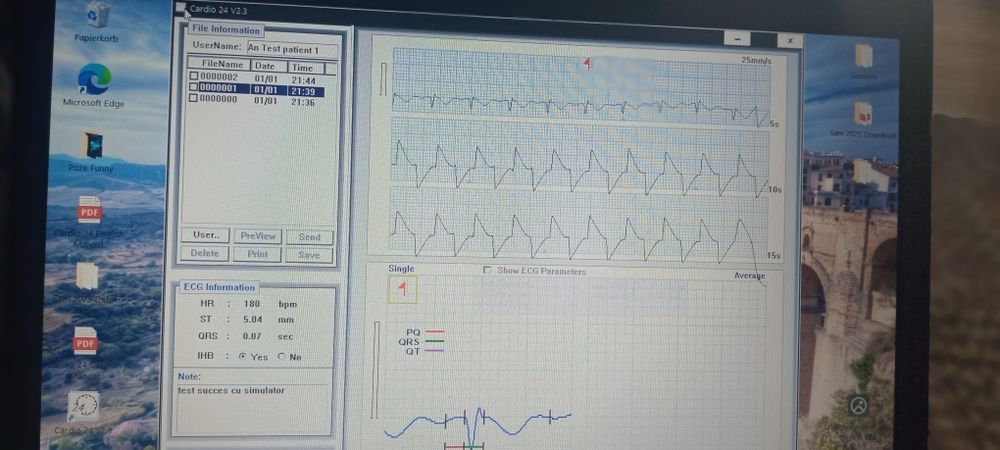Click the Average label
Image resolution: width=1000 pixels, height=450 pixels.
tap(749, 275)
